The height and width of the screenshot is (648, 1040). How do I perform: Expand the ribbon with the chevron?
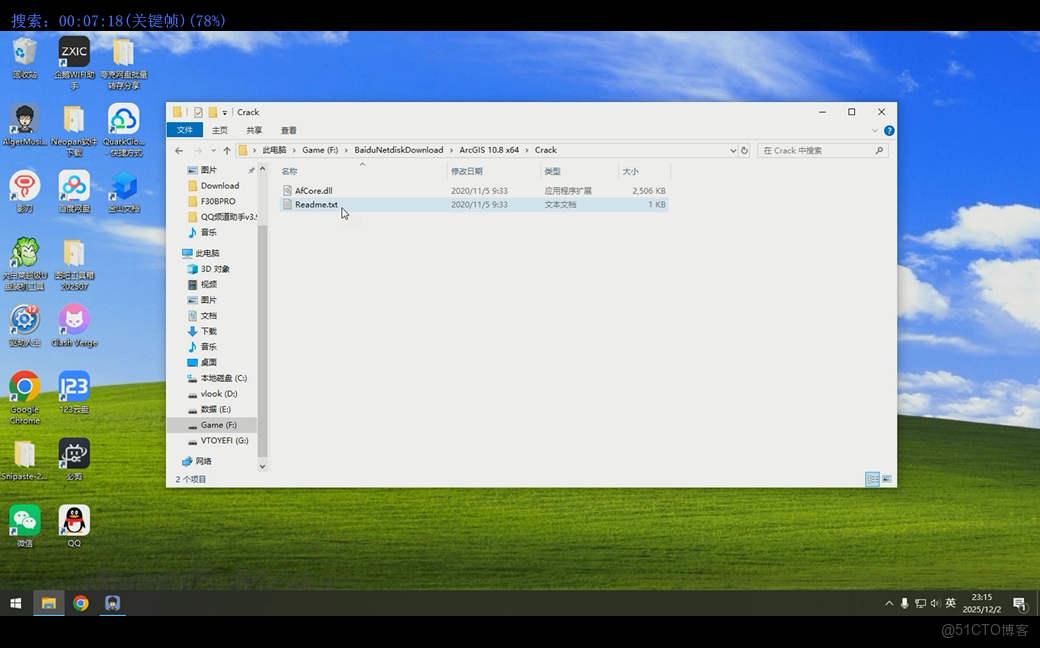875,131
